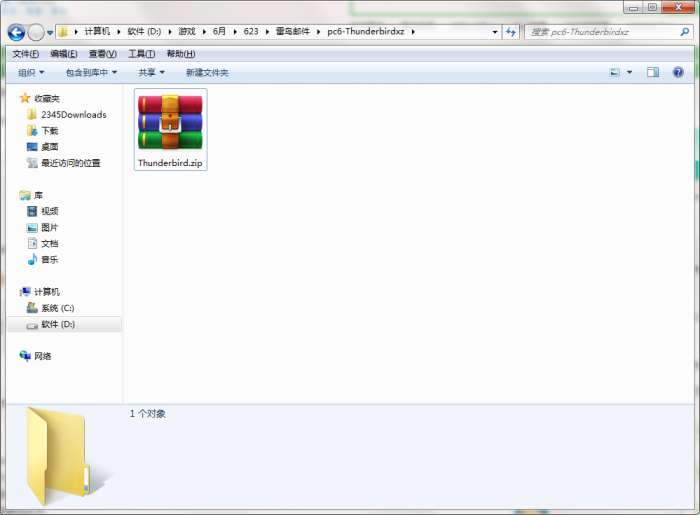
Task: Open the recent pages dropdown arrow
Action: [50, 33]
